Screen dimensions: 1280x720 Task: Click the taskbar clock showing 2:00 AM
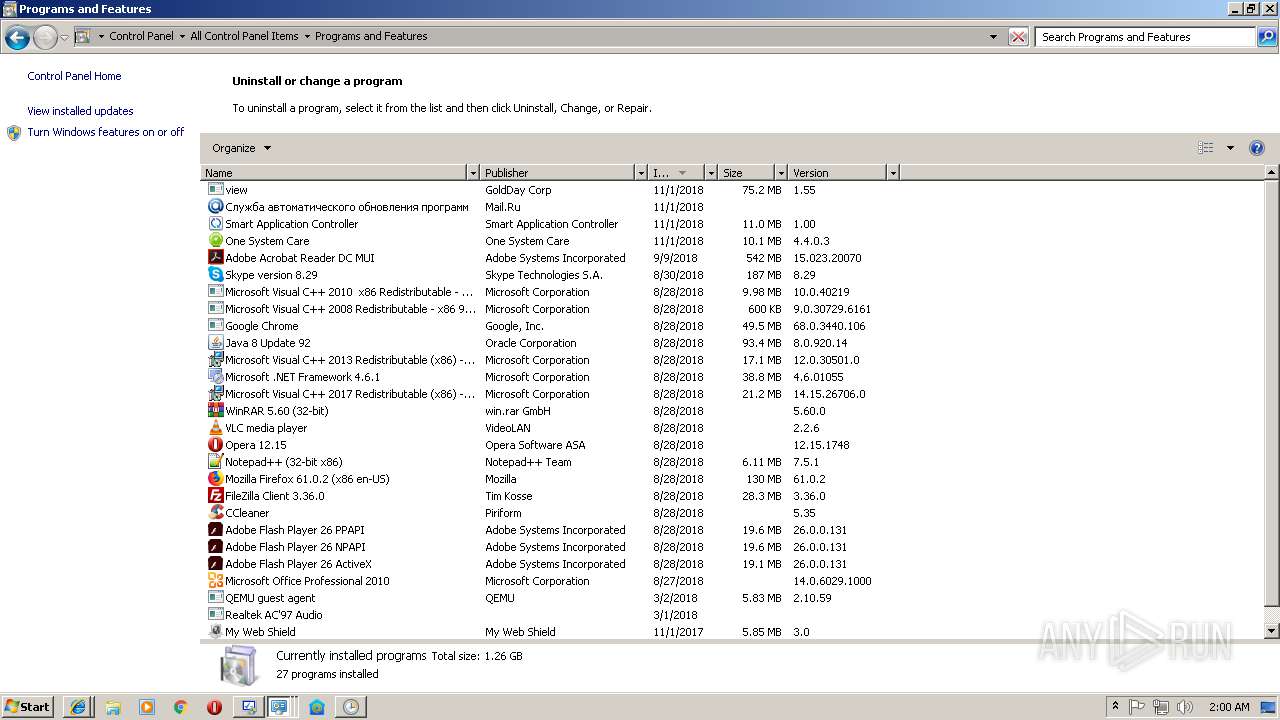1229,707
